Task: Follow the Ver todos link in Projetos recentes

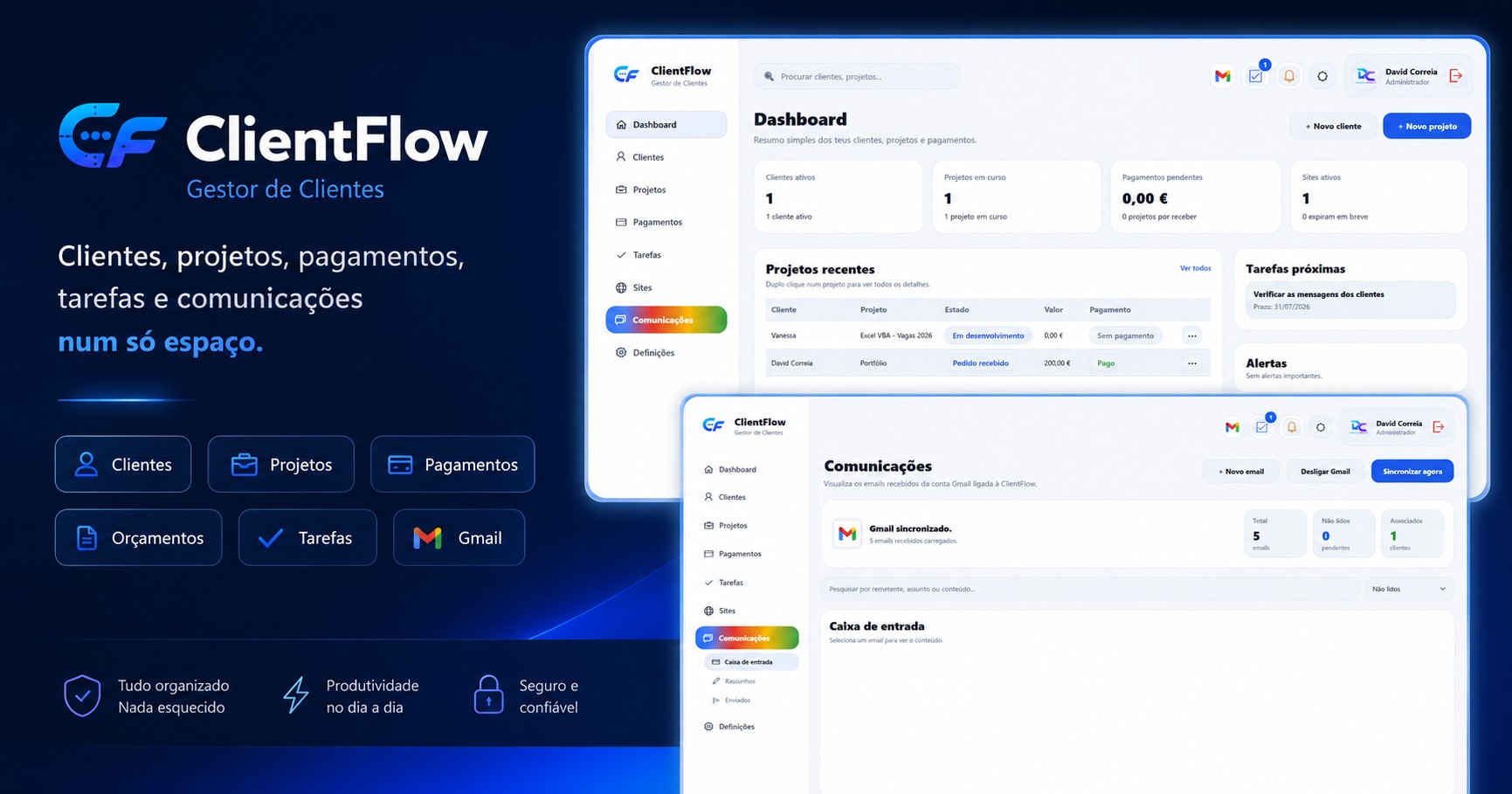Action: (x=1195, y=268)
